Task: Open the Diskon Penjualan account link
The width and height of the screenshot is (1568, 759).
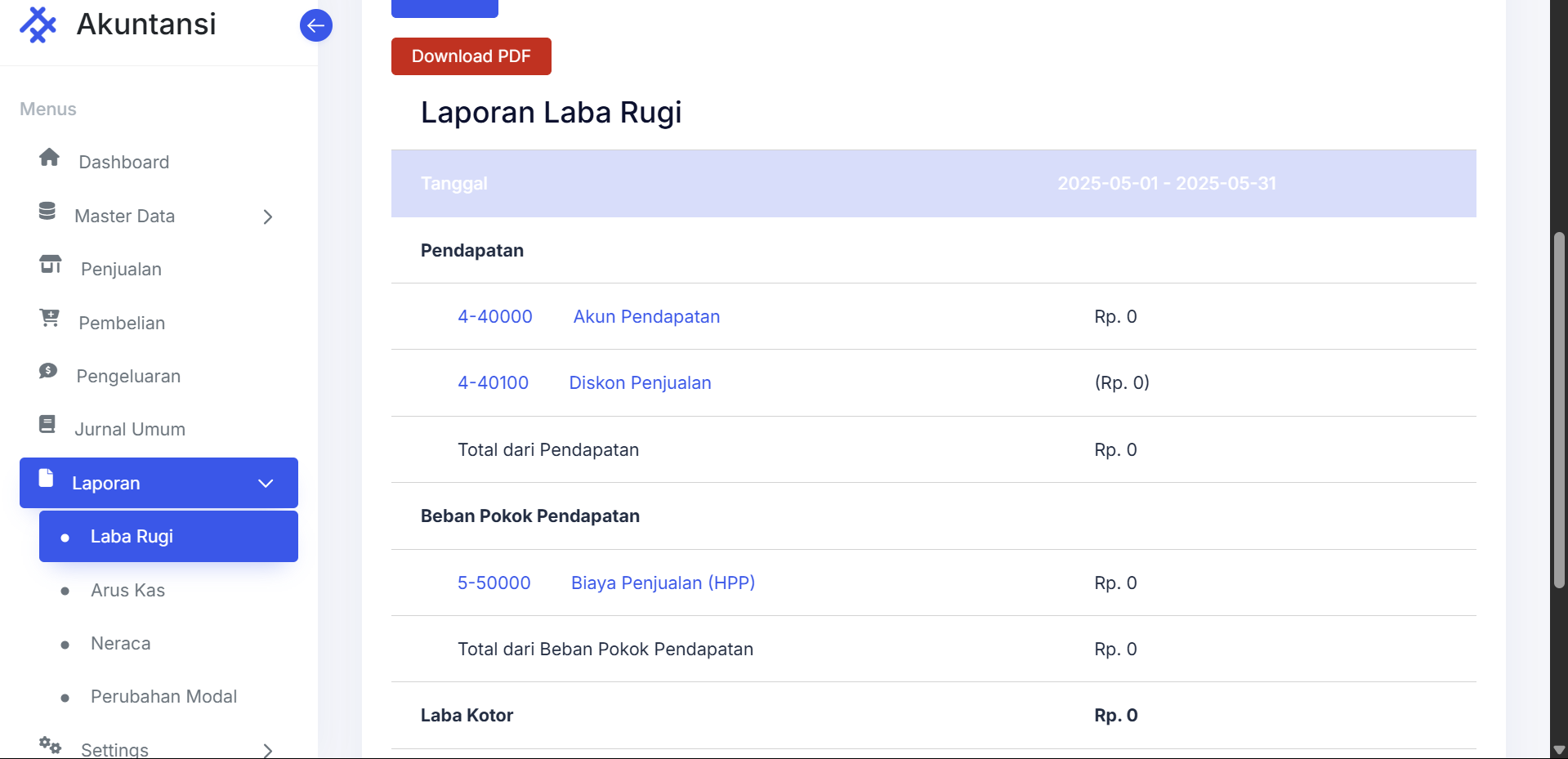Action: point(640,383)
